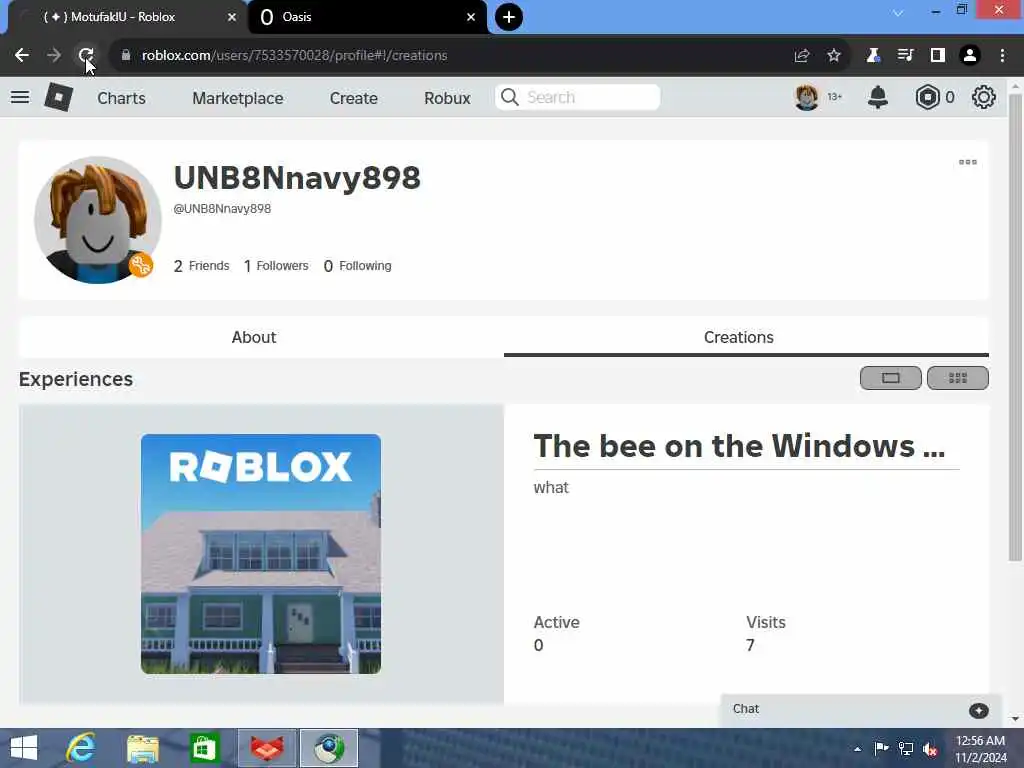
Task: Open the Robux page
Action: pos(447,98)
